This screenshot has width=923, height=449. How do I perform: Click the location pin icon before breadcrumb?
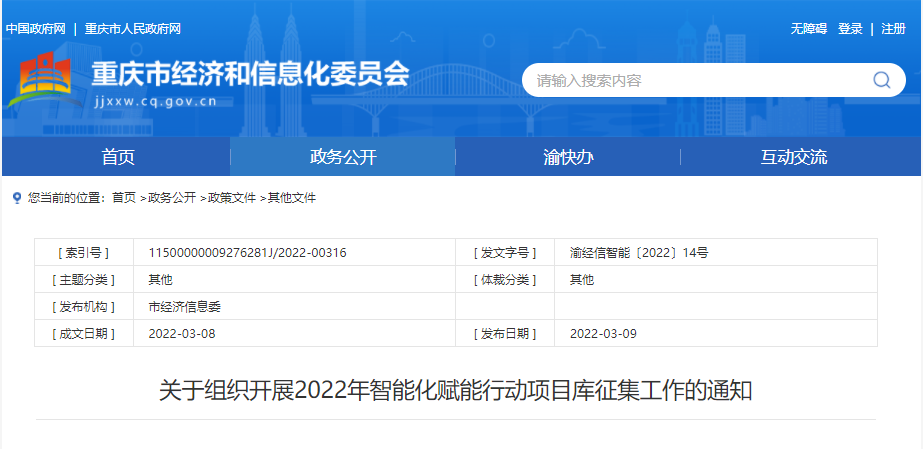[x=16, y=198]
